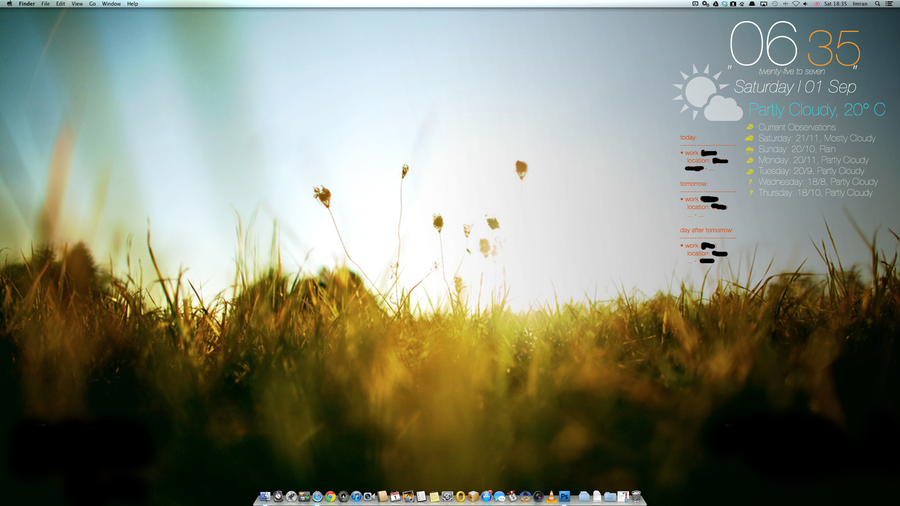Click 'Tuesday: 20/9, Partly Cloudy' forecast
Screen dimensions: 900x506
pos(811,171)
